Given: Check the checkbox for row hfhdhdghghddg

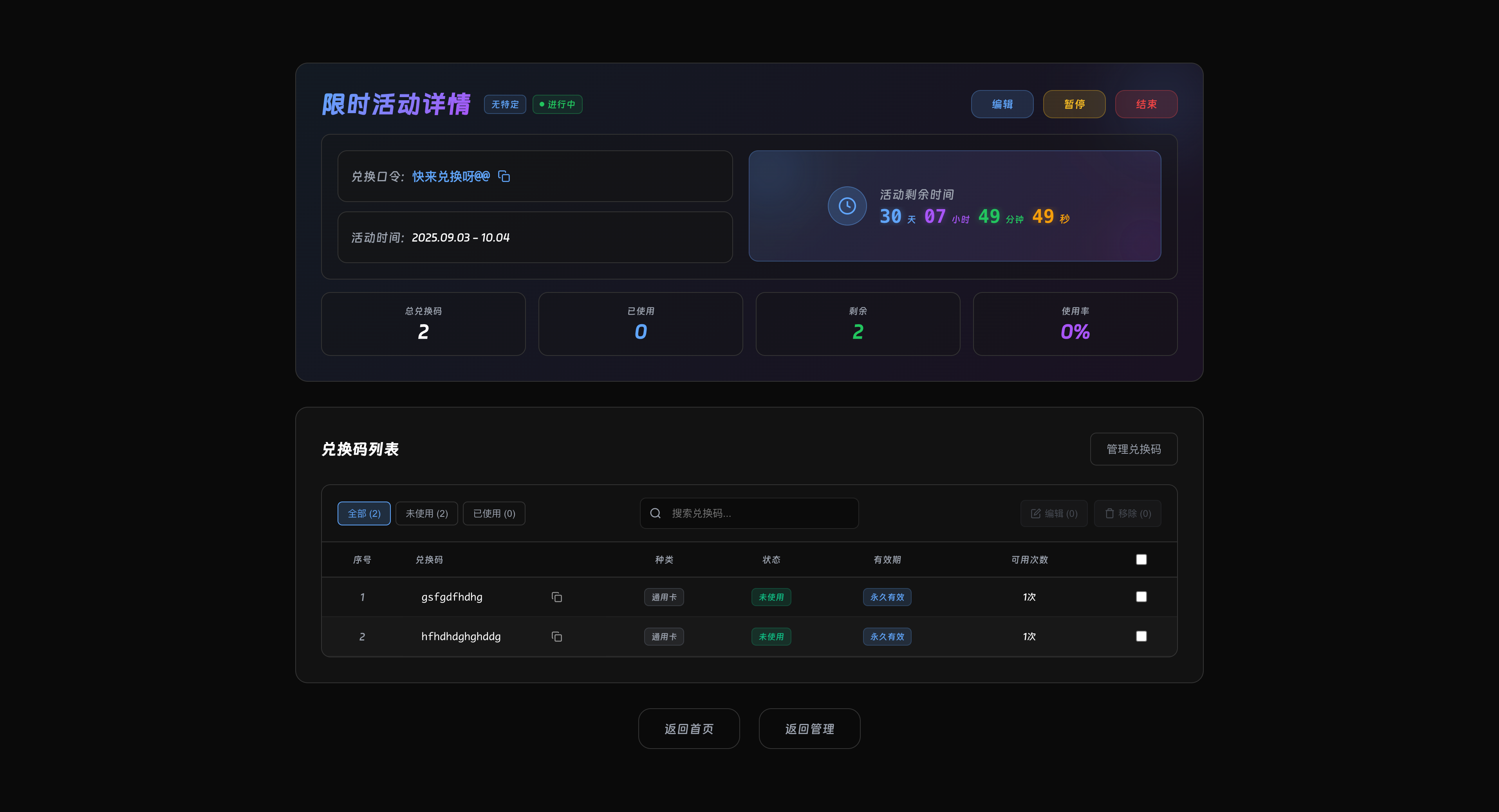Looking at the screenshot, I should (x=1141, y=636).
